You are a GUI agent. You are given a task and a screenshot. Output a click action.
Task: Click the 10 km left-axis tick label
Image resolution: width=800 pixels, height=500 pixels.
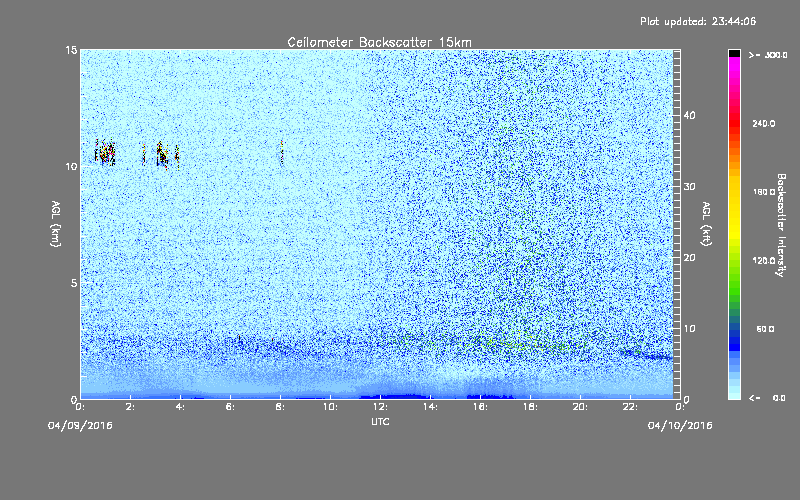[71, 166]
